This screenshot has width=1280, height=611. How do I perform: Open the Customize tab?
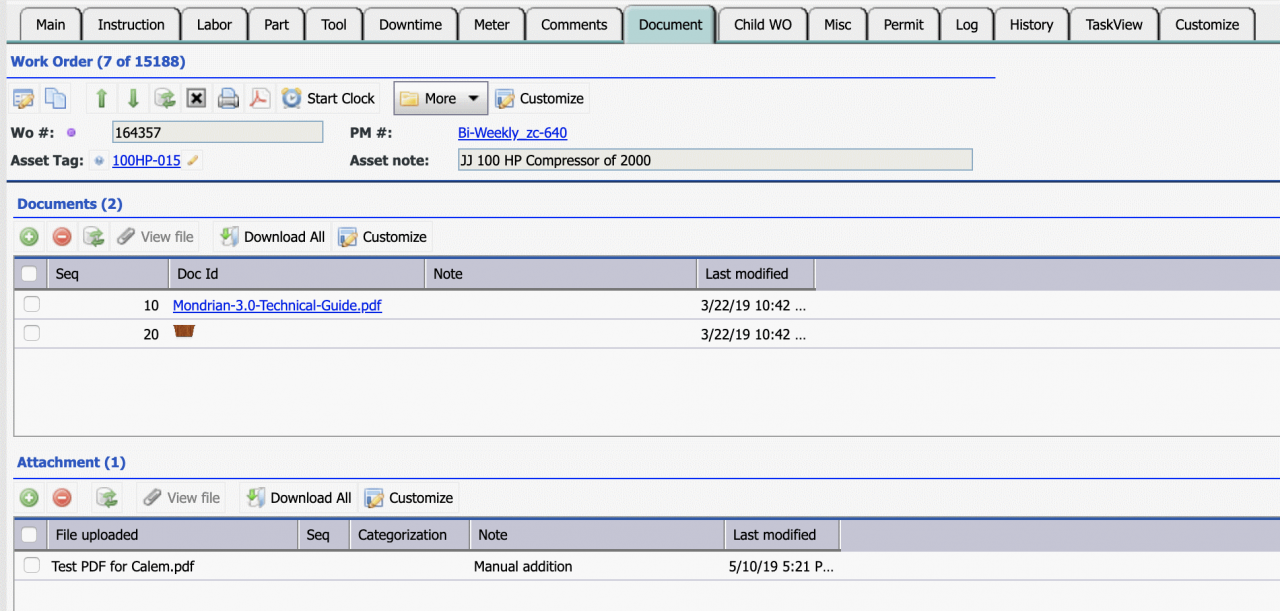pyautogui.click(x=1207, y=25)
